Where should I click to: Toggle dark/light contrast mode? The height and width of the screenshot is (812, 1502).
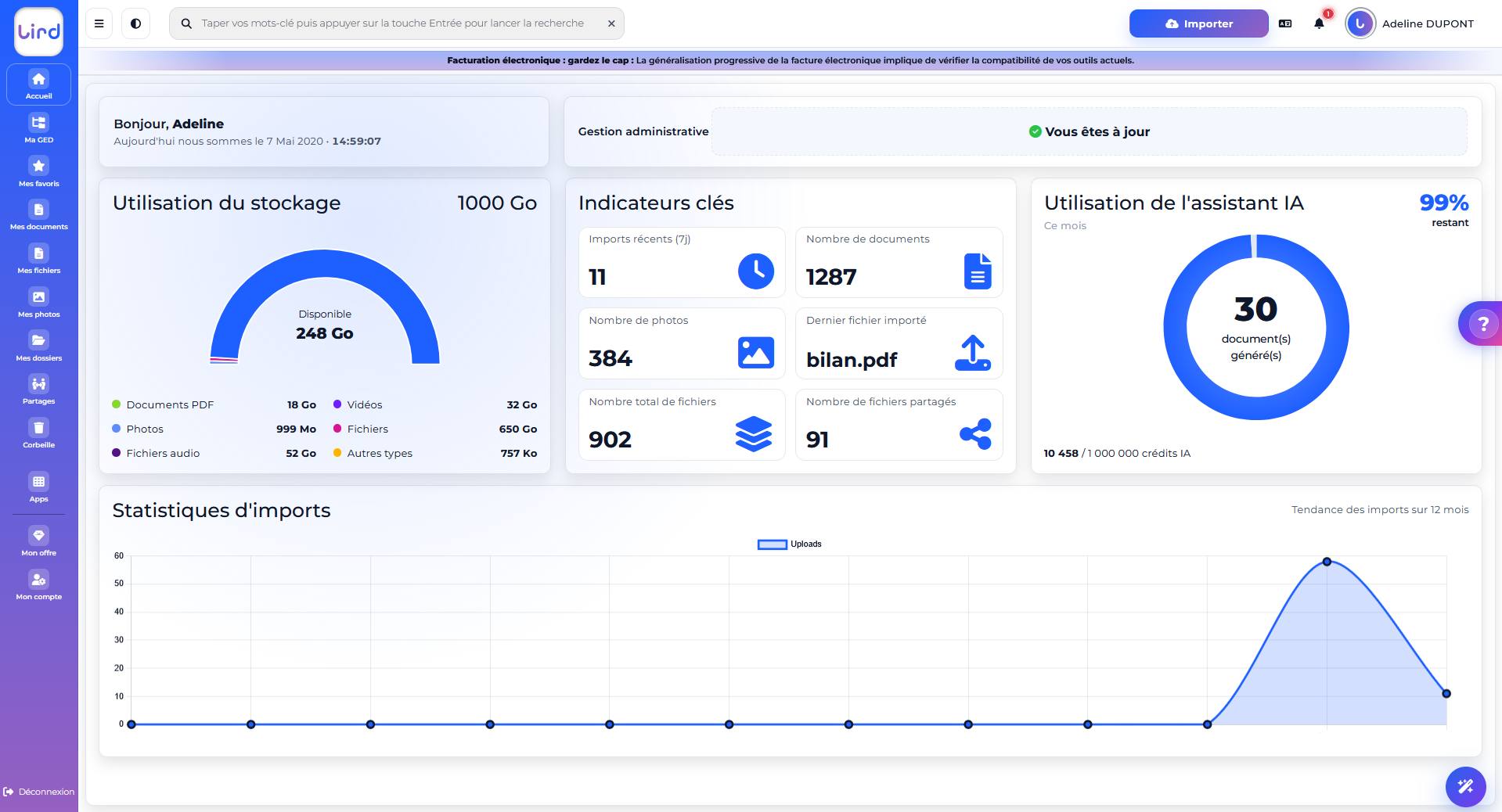coord(135,23)
